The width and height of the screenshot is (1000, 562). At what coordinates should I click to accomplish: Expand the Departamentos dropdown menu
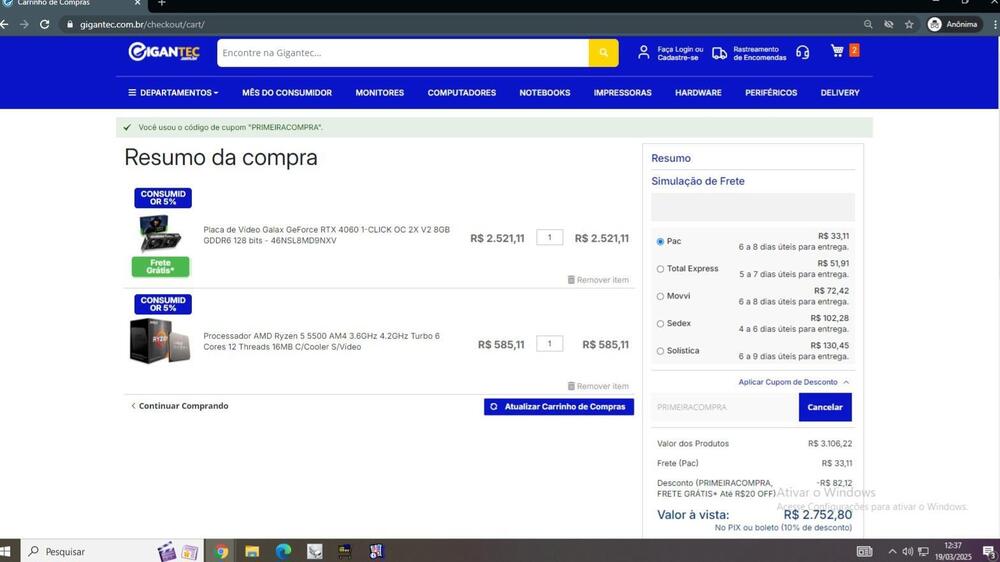(173, 92)
